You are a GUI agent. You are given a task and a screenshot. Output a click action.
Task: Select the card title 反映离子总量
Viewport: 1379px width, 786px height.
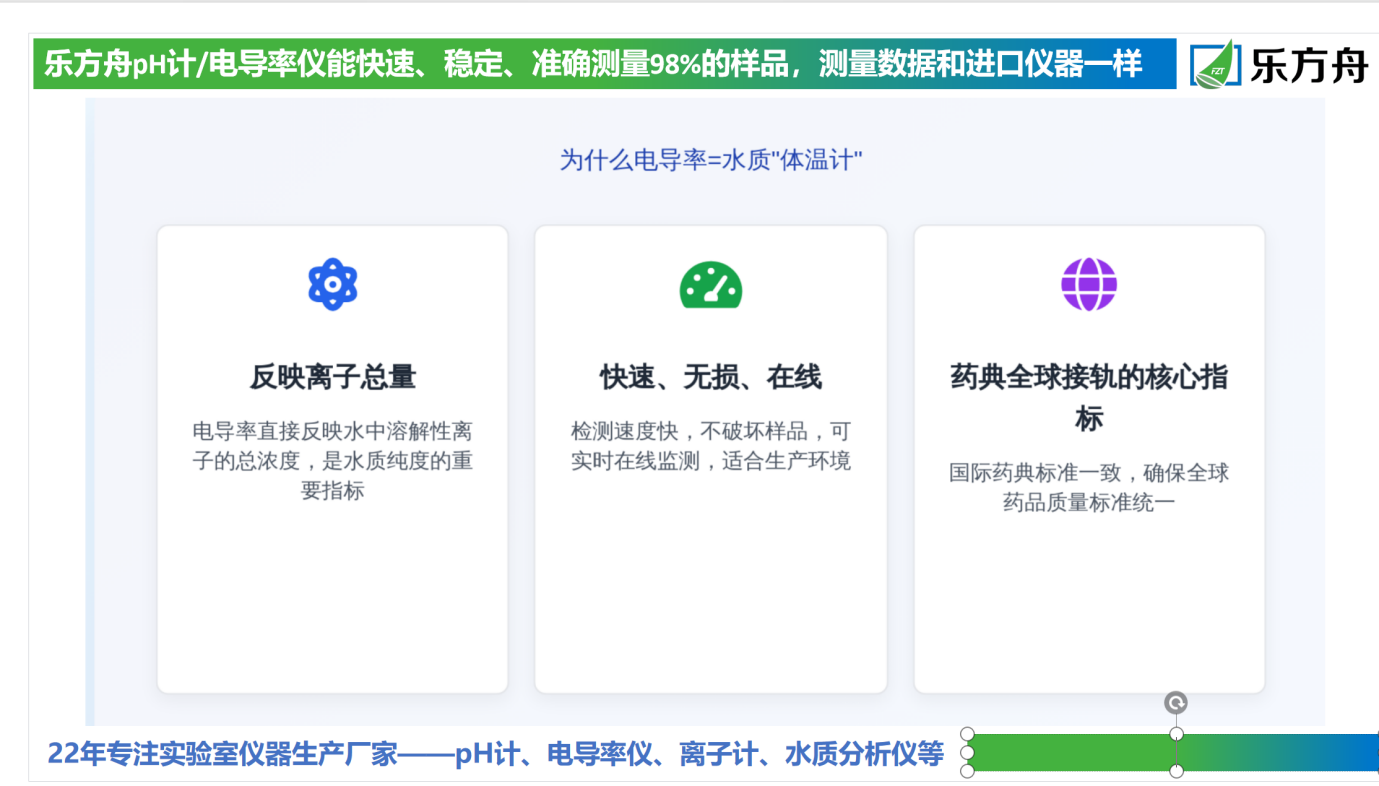(332, 377)
